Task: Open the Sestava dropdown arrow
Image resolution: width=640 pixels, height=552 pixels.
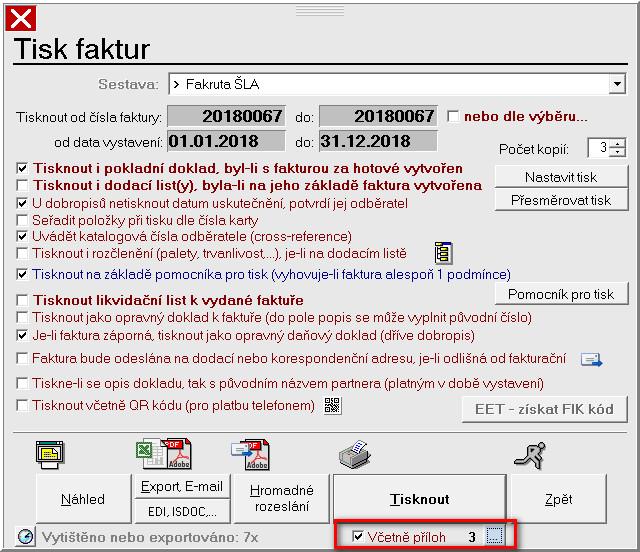Action: coord(618,84)
